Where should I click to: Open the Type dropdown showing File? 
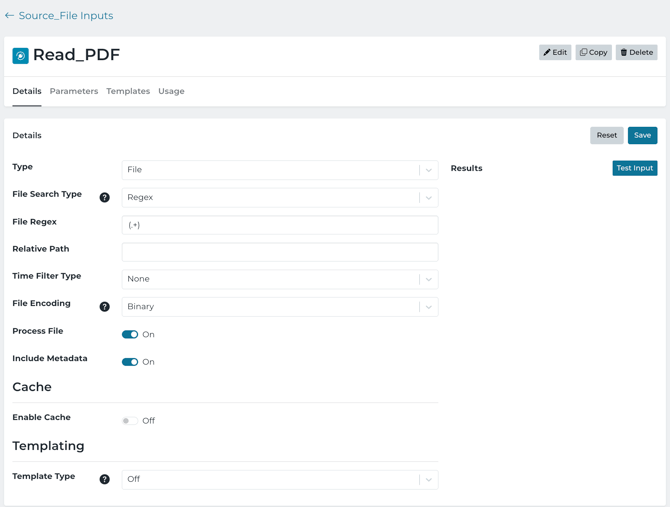[x=280, y=170]
